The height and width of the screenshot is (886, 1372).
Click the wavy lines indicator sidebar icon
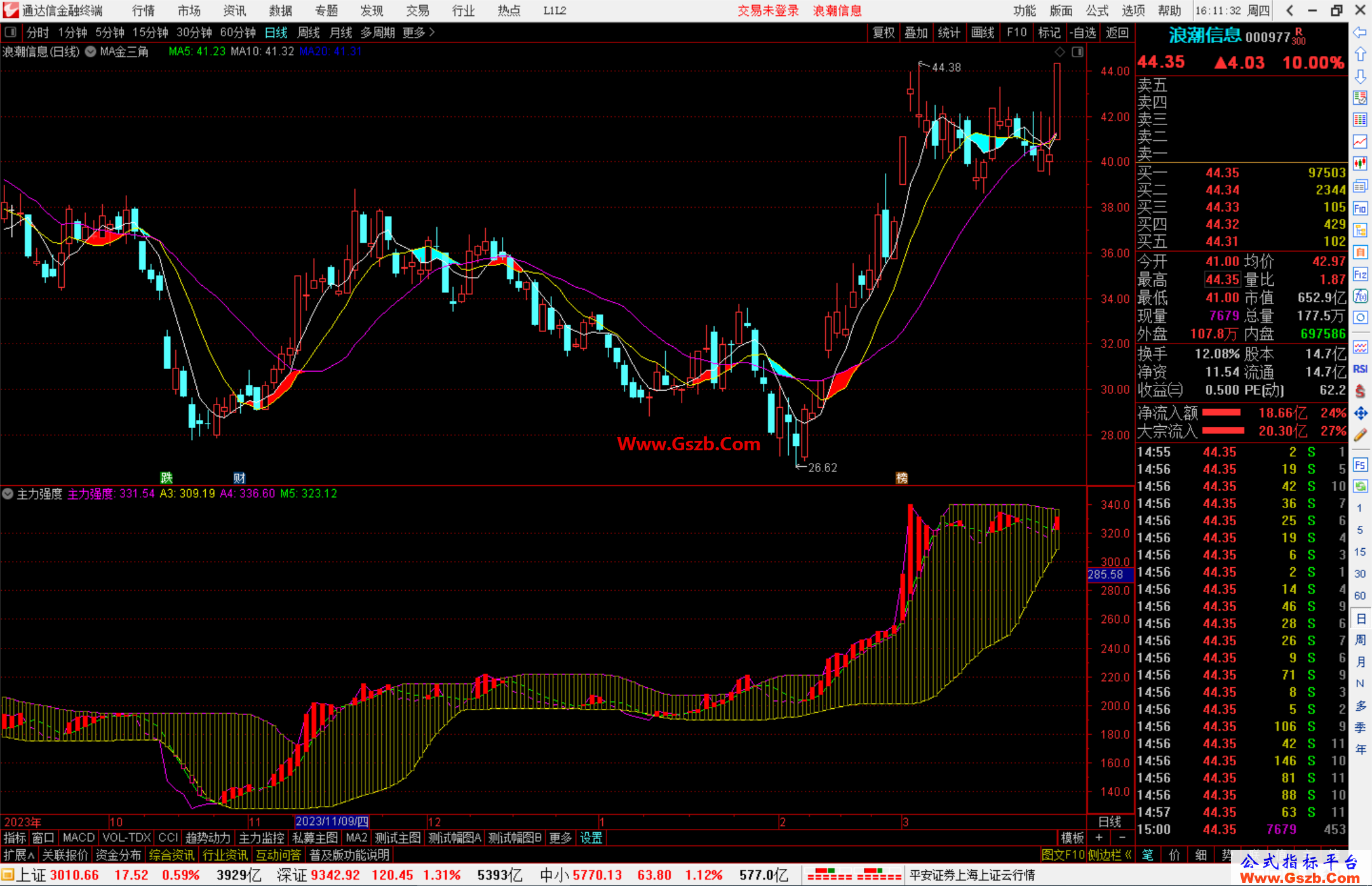(x=1360, y=347)
